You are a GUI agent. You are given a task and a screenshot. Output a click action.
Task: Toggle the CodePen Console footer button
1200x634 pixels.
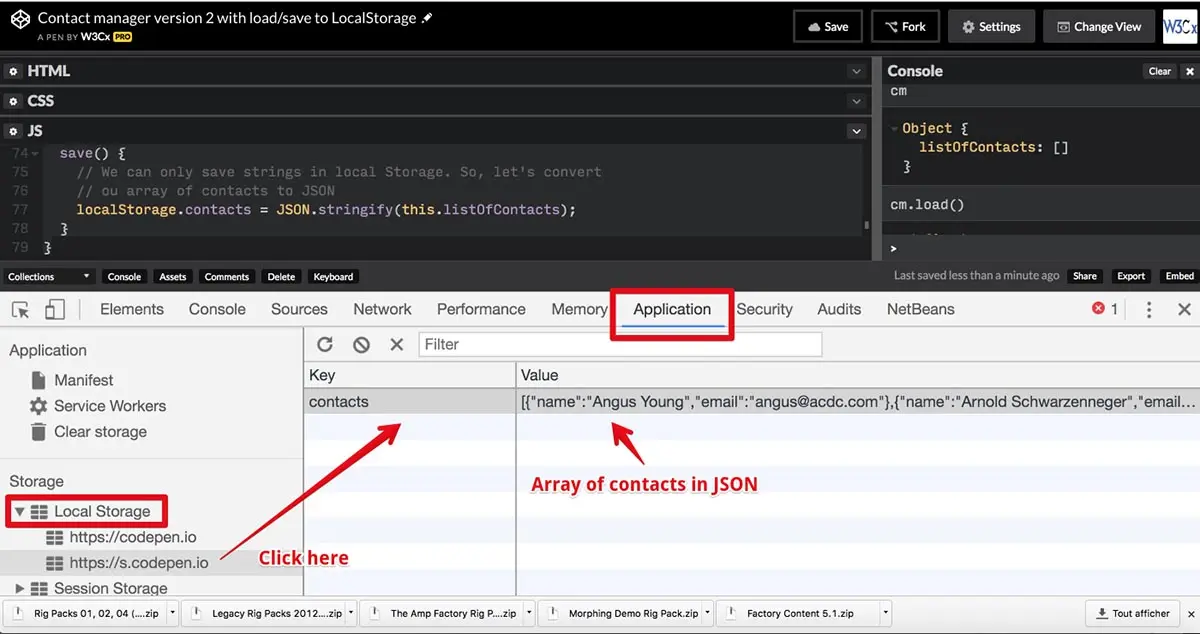pyautogui.click(x=124, y=276)
